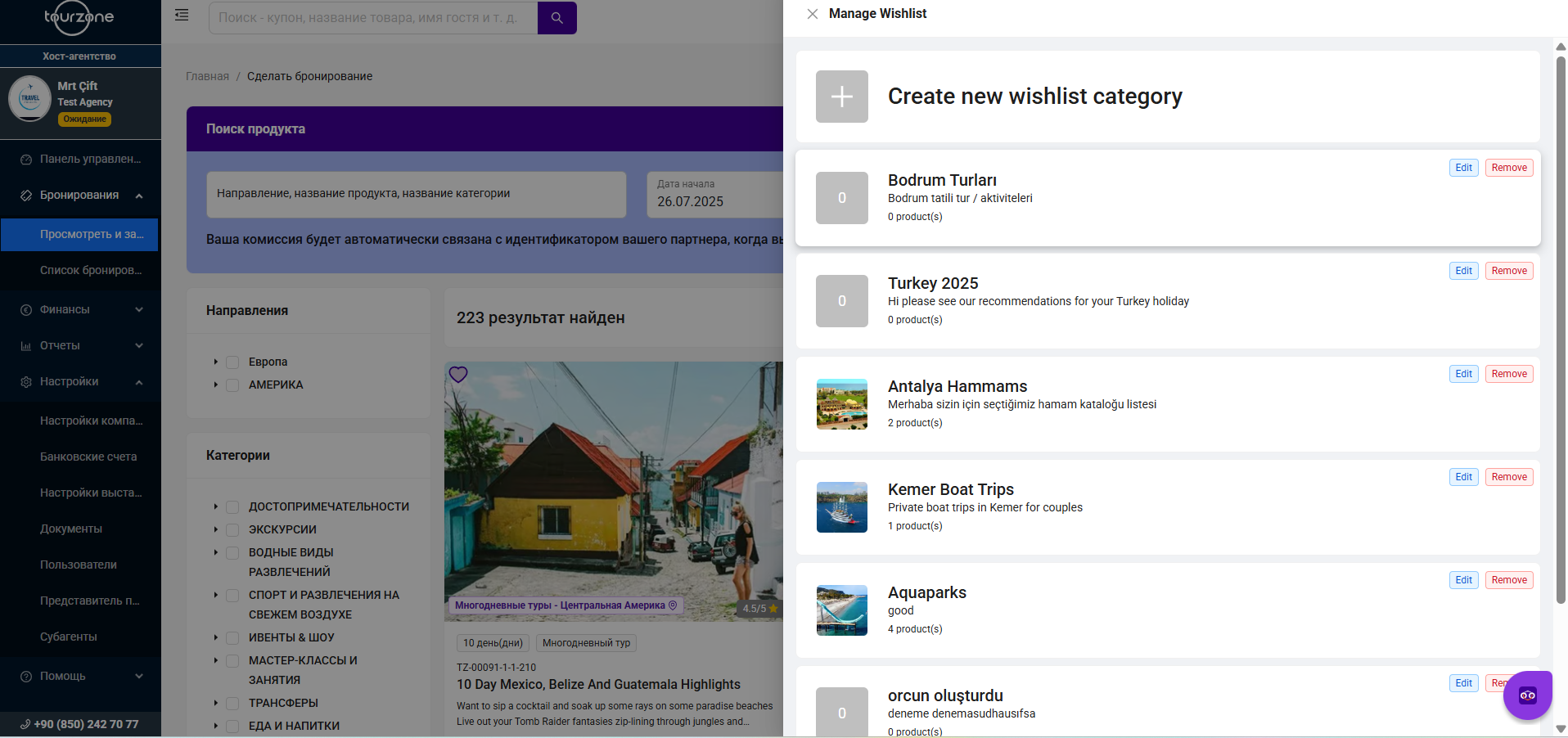Screen dimensions: 1568x738
Task: Open the Дата начала date field
Action: point(714,194)
